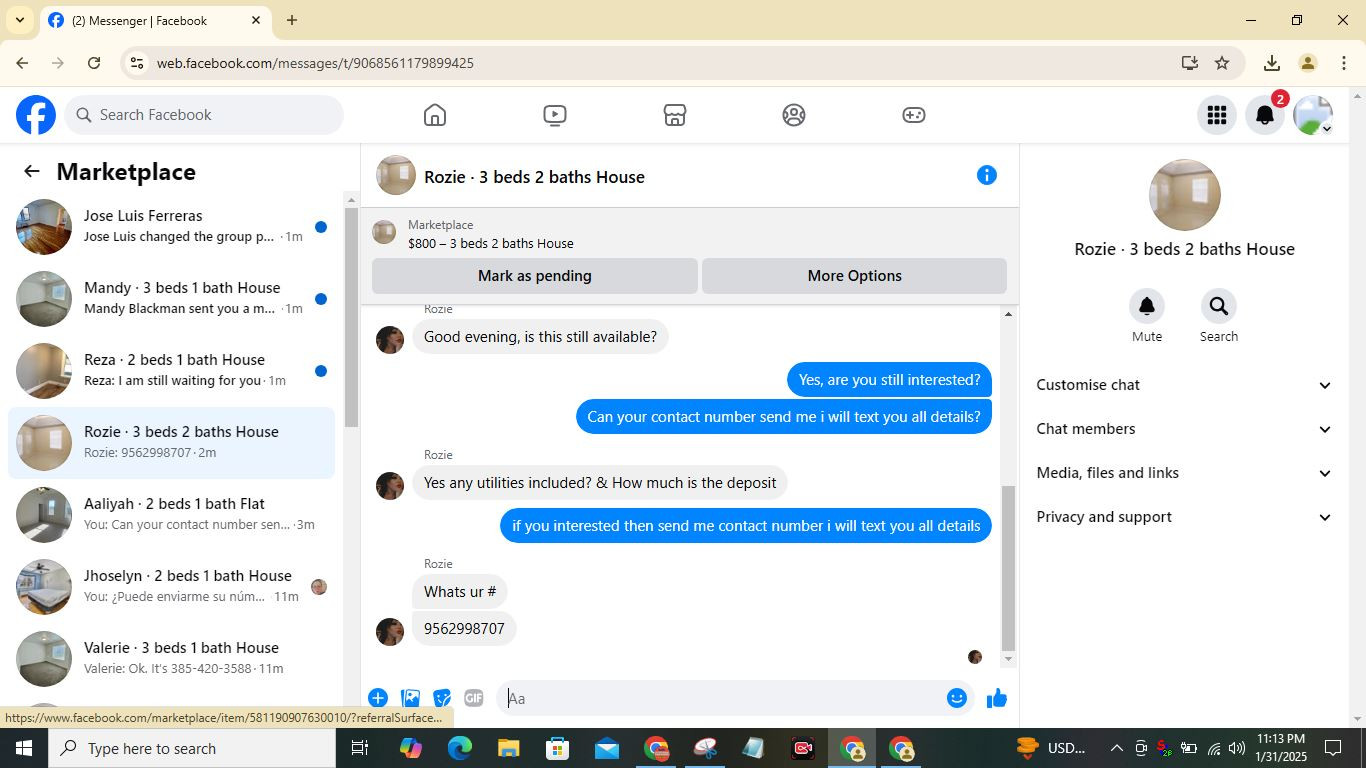The image size is (1366, 768).
Task: Expand the Customise chat section
Action: pos(1185,385)
